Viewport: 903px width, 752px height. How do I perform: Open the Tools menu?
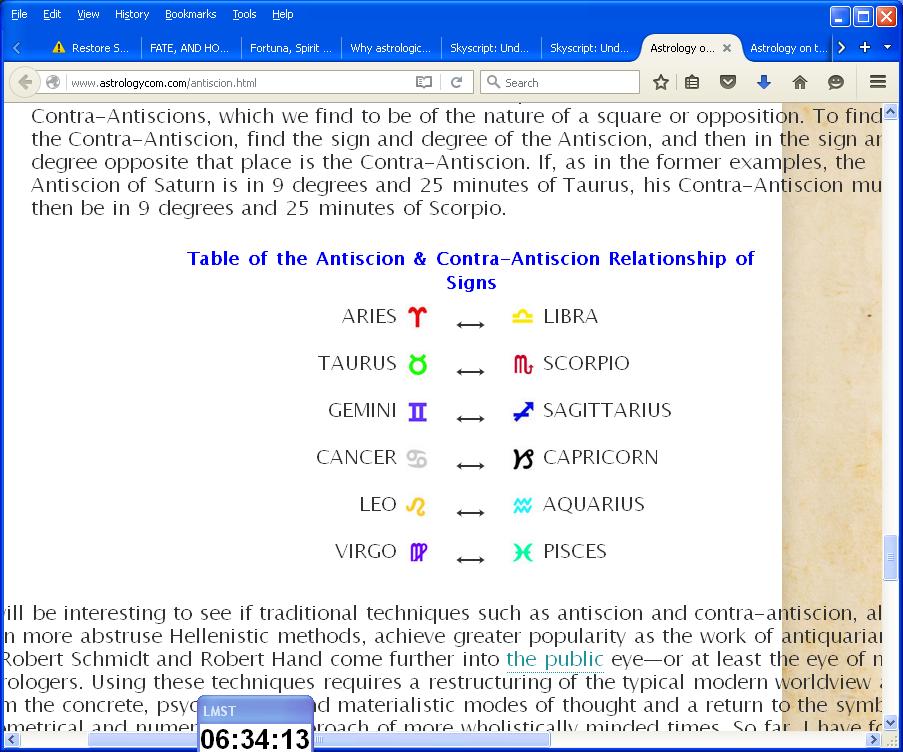tap(244, 14)
